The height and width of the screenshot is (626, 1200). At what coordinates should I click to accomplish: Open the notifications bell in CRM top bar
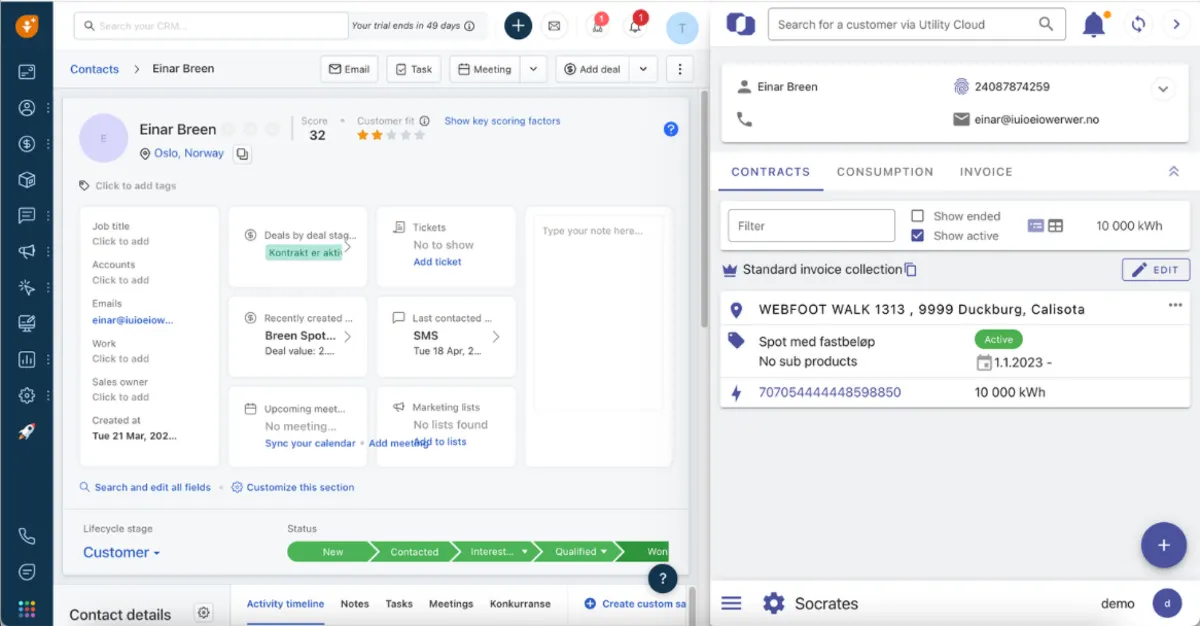635,26
